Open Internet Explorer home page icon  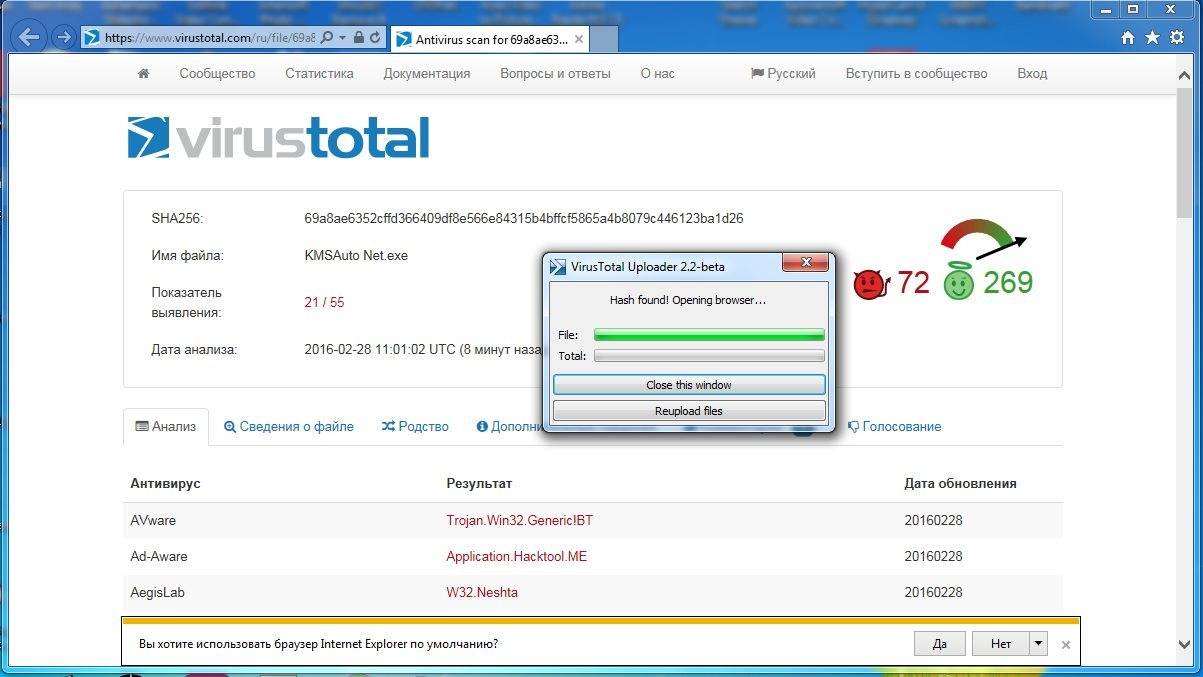click(x=1128, y=38)
